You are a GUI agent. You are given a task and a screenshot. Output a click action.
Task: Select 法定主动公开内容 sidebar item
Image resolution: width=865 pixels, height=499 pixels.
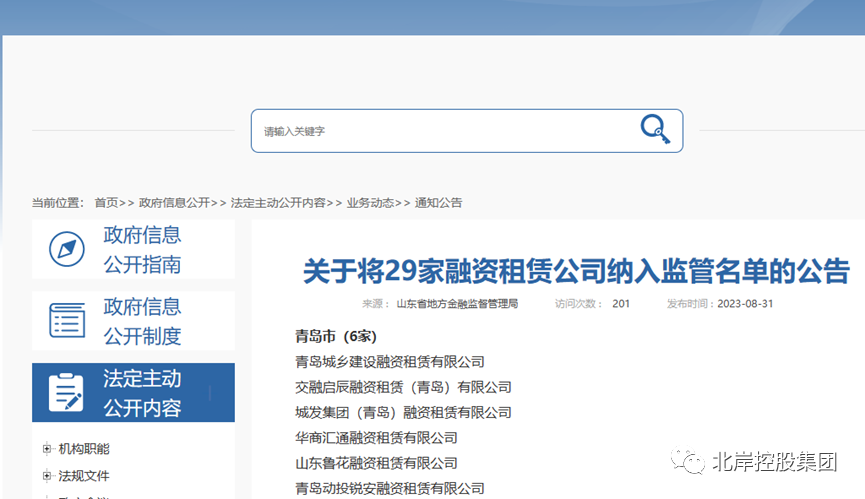click(x=133, y=393)
